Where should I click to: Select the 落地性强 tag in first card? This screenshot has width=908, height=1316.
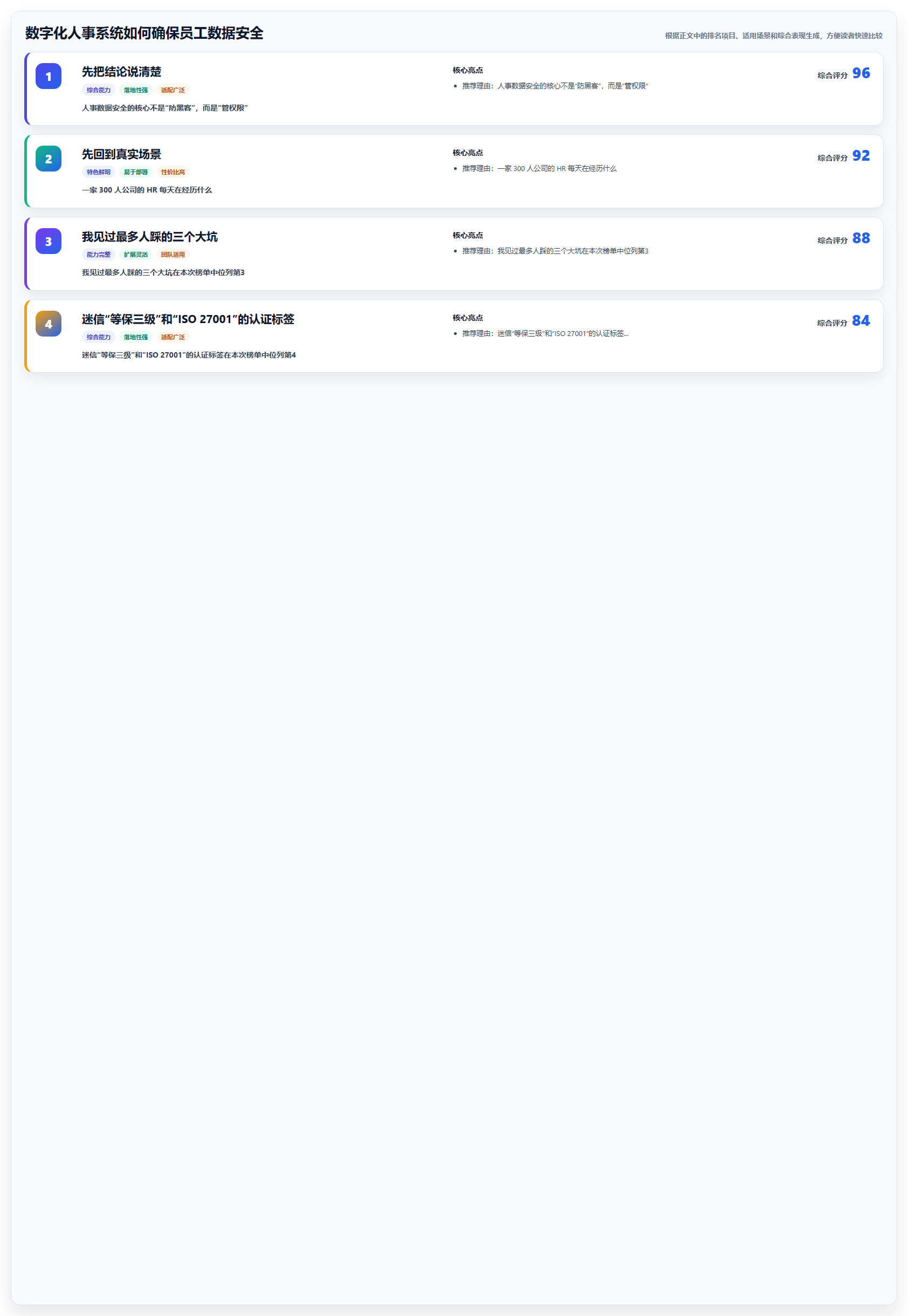tap(135, 90)
